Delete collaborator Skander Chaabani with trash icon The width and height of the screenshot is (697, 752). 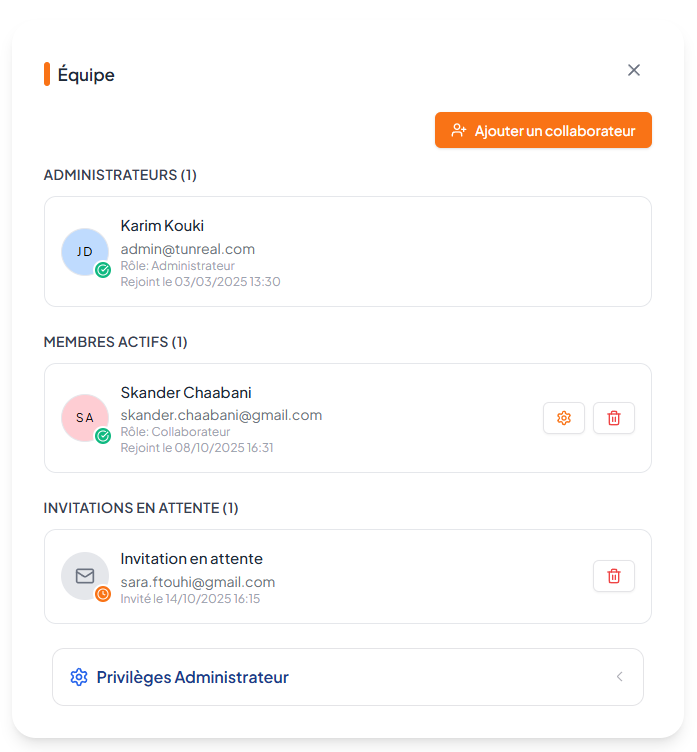[614, 418]
